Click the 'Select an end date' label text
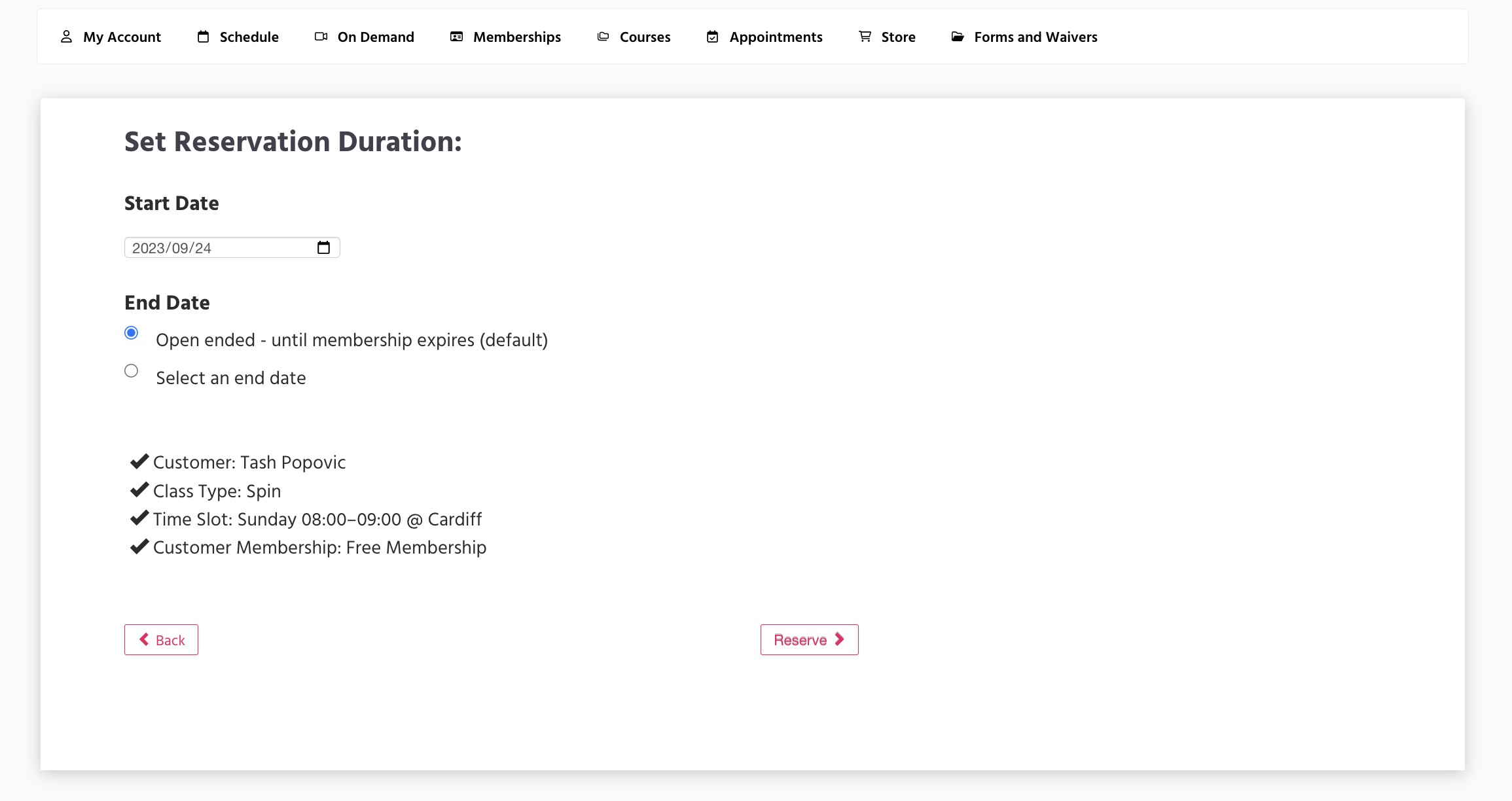 click(230, 378)
